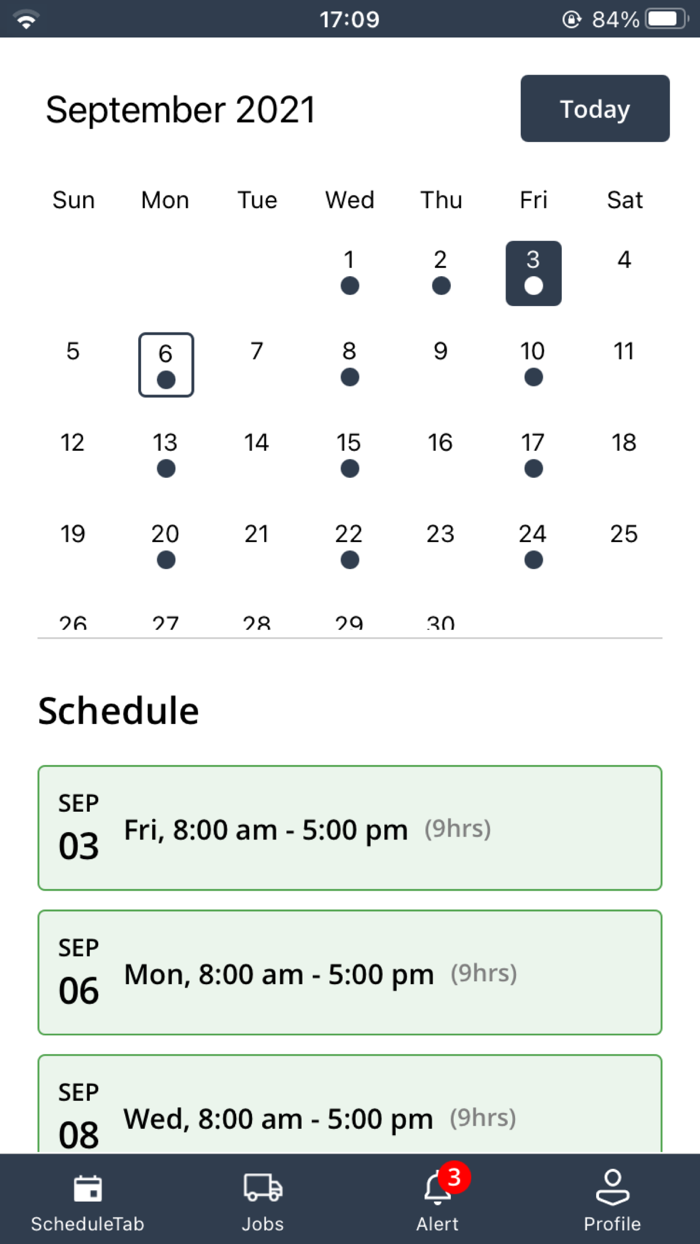Tap the September 2021 month title
This screenshot has height=1244, width=700.
180,109
